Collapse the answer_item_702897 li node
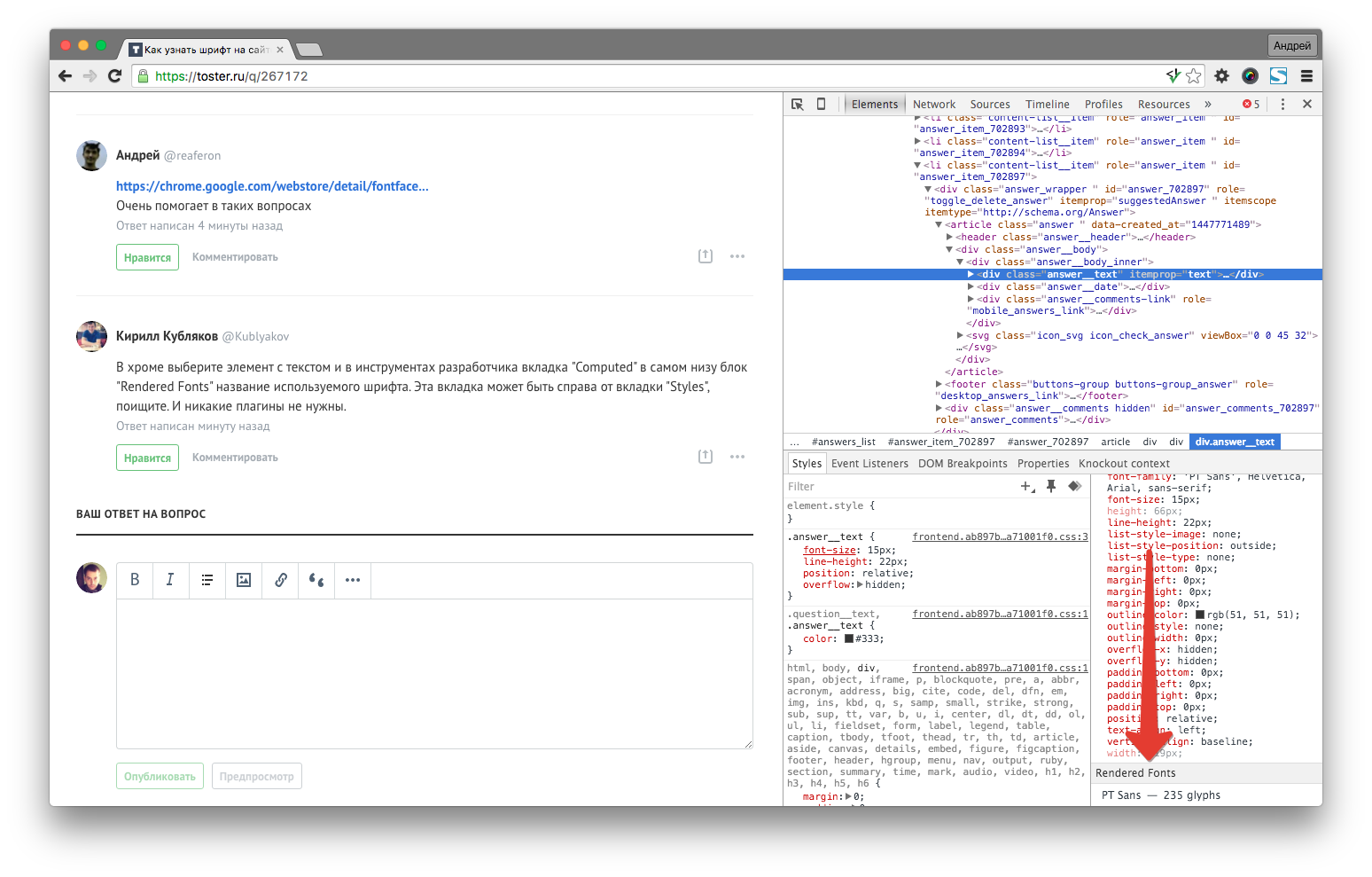Screen dimensions: 1372x877 (x=917, y=165)
